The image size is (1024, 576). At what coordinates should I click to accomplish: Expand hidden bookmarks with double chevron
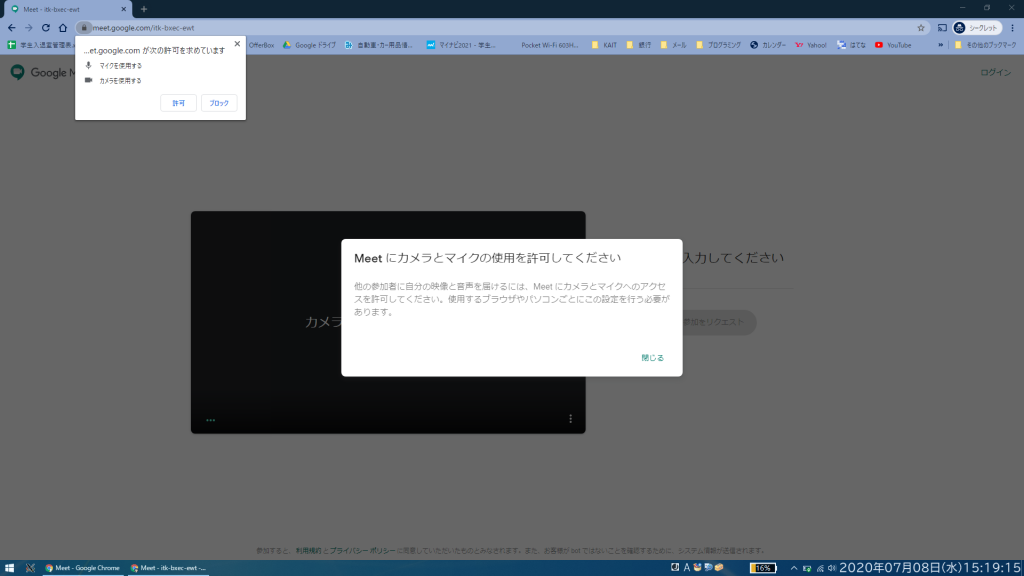click(x=940, y=45)
